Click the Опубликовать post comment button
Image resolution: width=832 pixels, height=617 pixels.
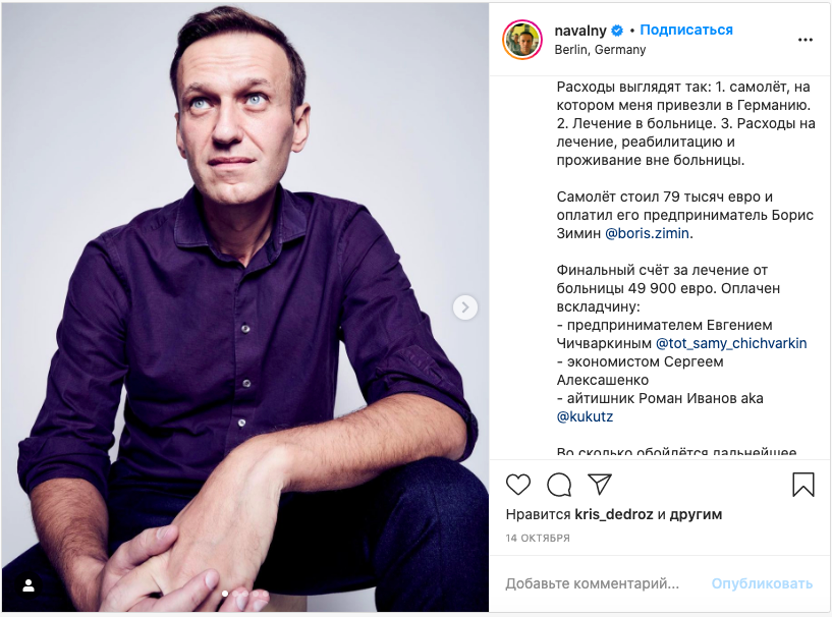click(x=762, y=584)
